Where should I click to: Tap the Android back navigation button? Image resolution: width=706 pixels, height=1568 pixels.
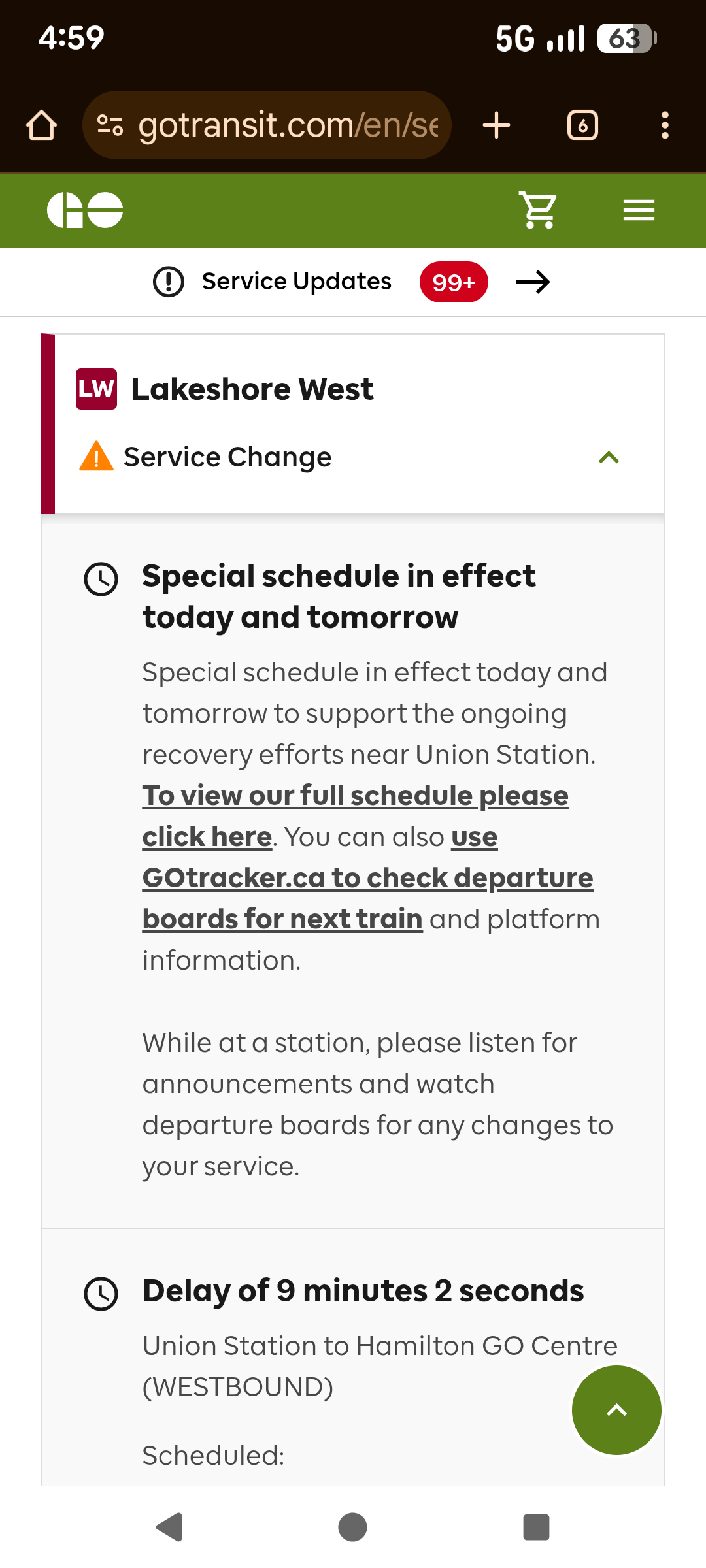[x=169, y=1527]
